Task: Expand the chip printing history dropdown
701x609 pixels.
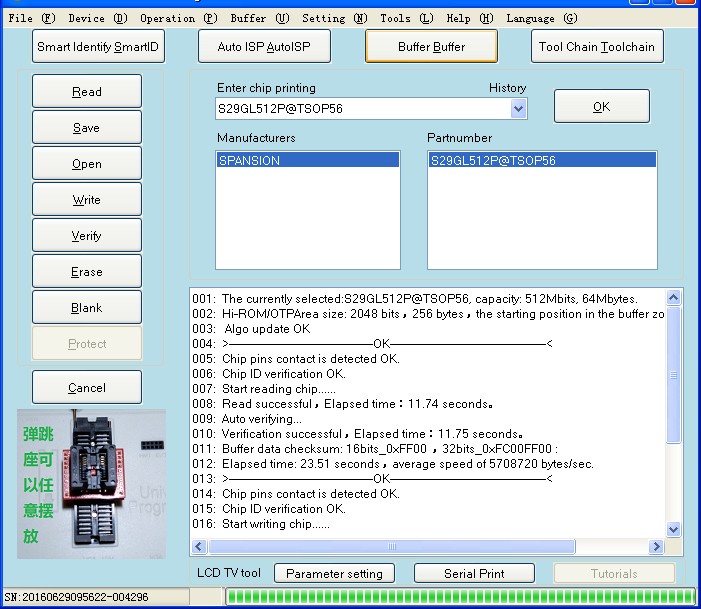Action: [518, 108]
